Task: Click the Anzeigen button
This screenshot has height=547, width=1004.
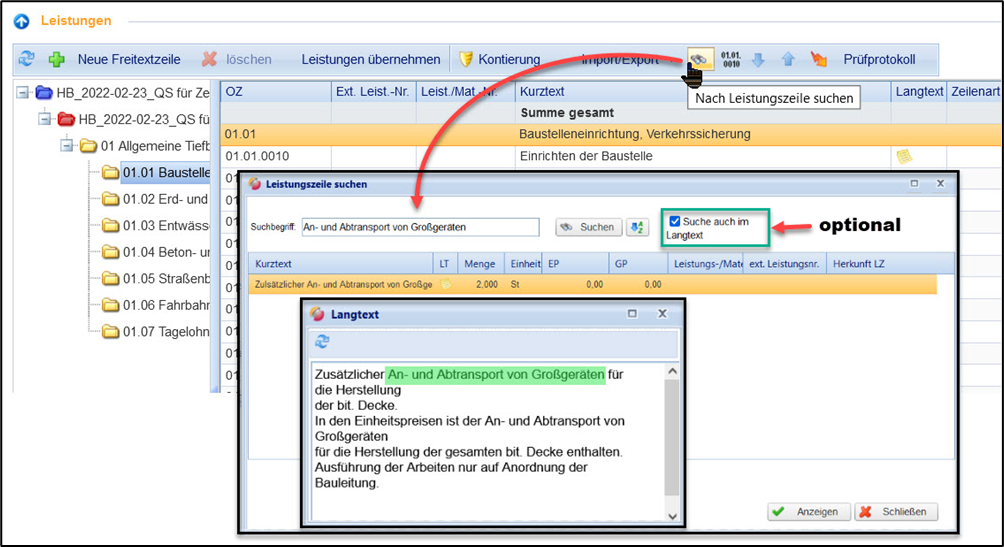Action: pos(809,511)
